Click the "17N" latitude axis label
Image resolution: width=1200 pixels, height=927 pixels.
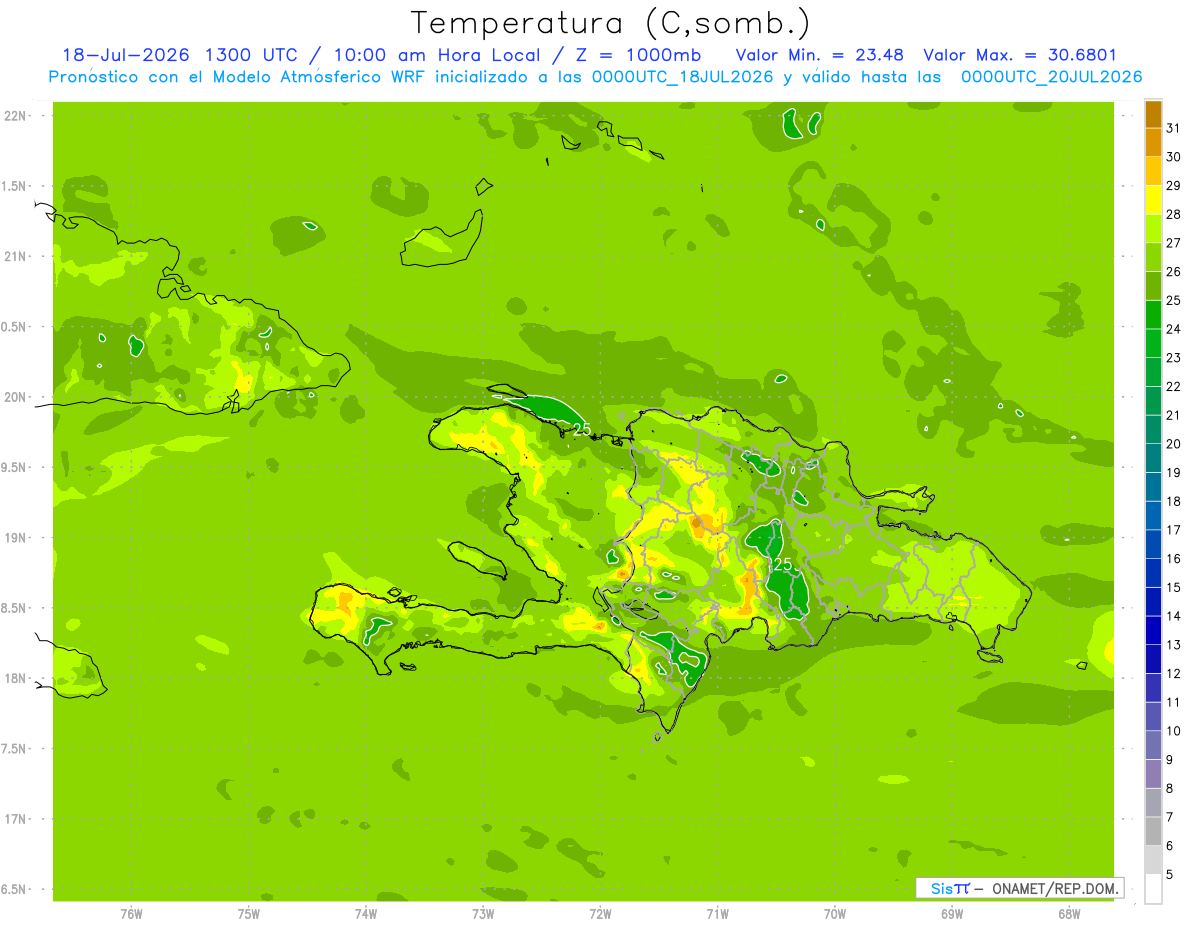pos(15,819)
